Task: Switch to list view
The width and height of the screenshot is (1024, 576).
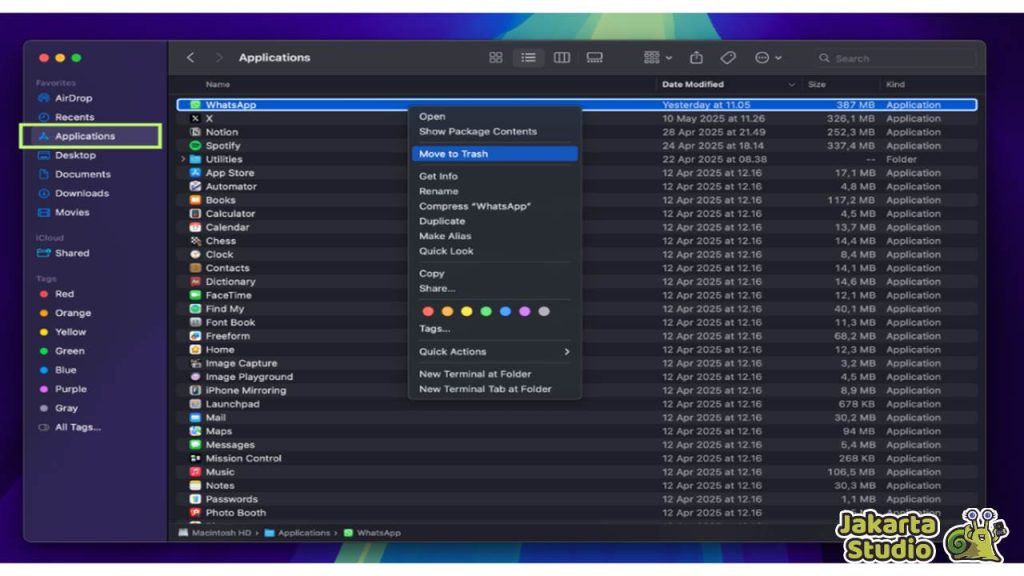Action: click(x=528, y=57)
